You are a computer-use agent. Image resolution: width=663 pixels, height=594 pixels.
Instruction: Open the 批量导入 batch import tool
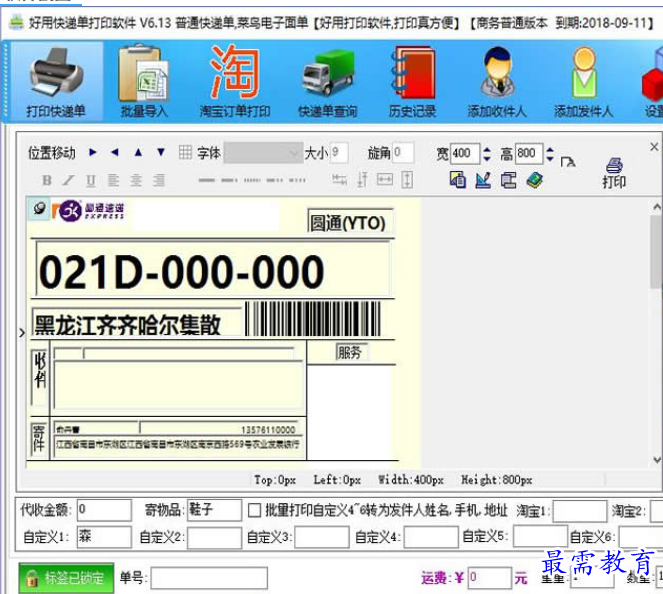[x=144, y=82]
